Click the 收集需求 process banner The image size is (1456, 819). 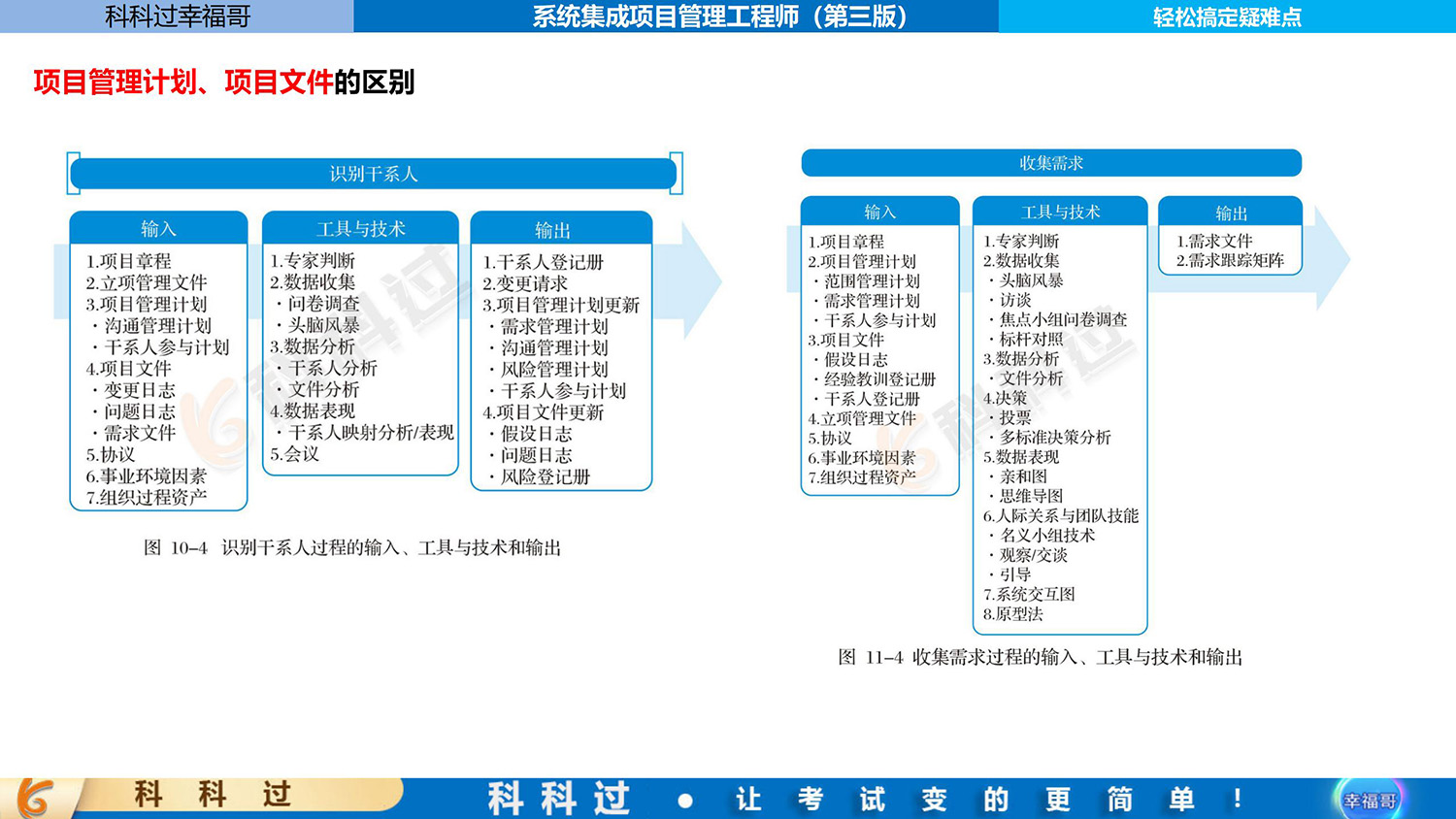pyautogui.click(x=1051, y=163)
